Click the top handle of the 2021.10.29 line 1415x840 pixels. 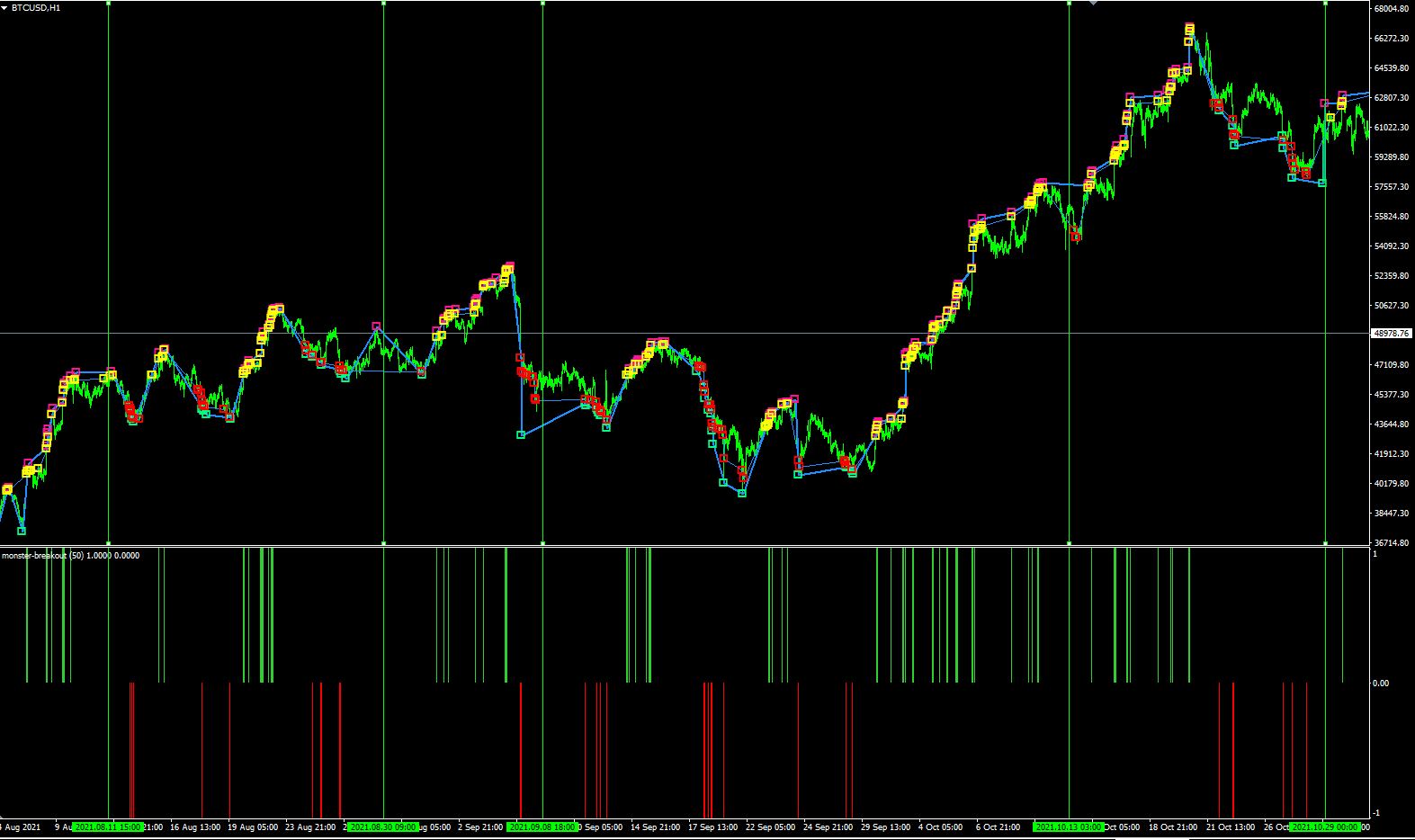pos(1325,3)
